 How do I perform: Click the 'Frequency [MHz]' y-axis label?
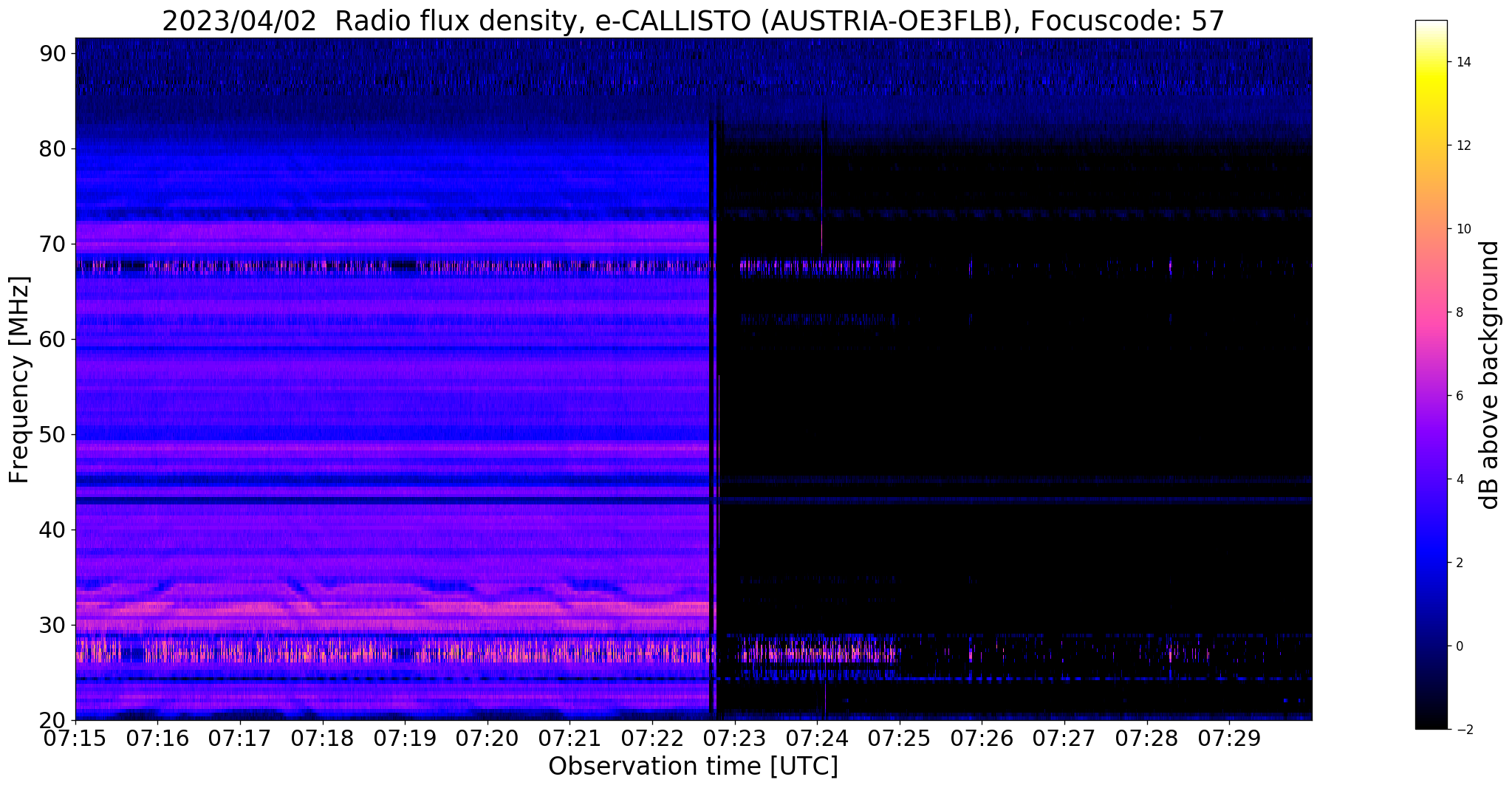pyautogui.click(x=19, y=380)
